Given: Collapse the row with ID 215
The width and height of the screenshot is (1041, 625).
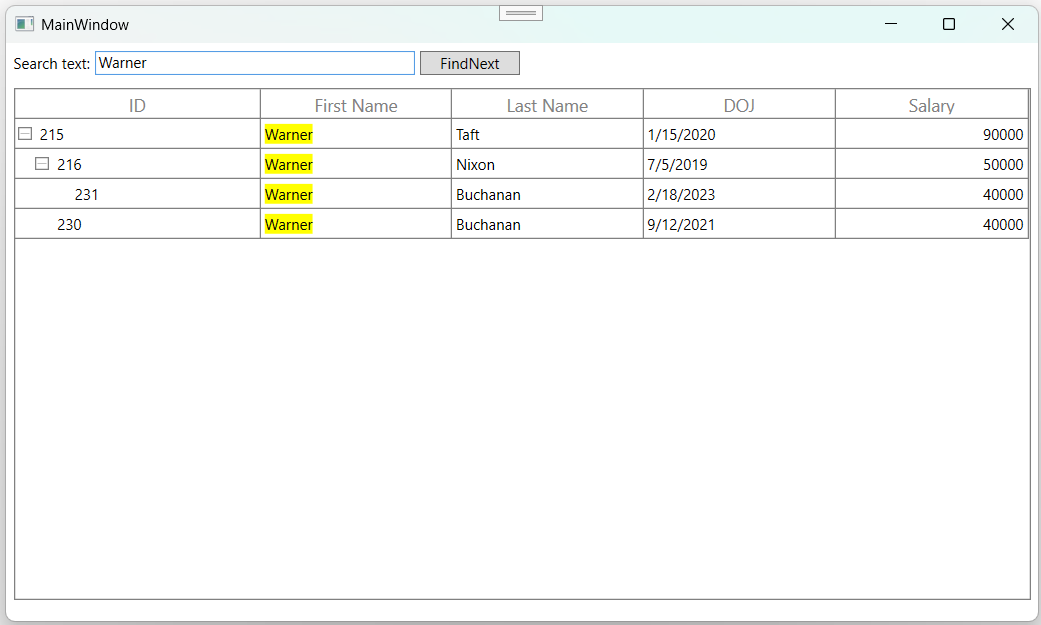Looking at the screenshot, I should 25,134.
